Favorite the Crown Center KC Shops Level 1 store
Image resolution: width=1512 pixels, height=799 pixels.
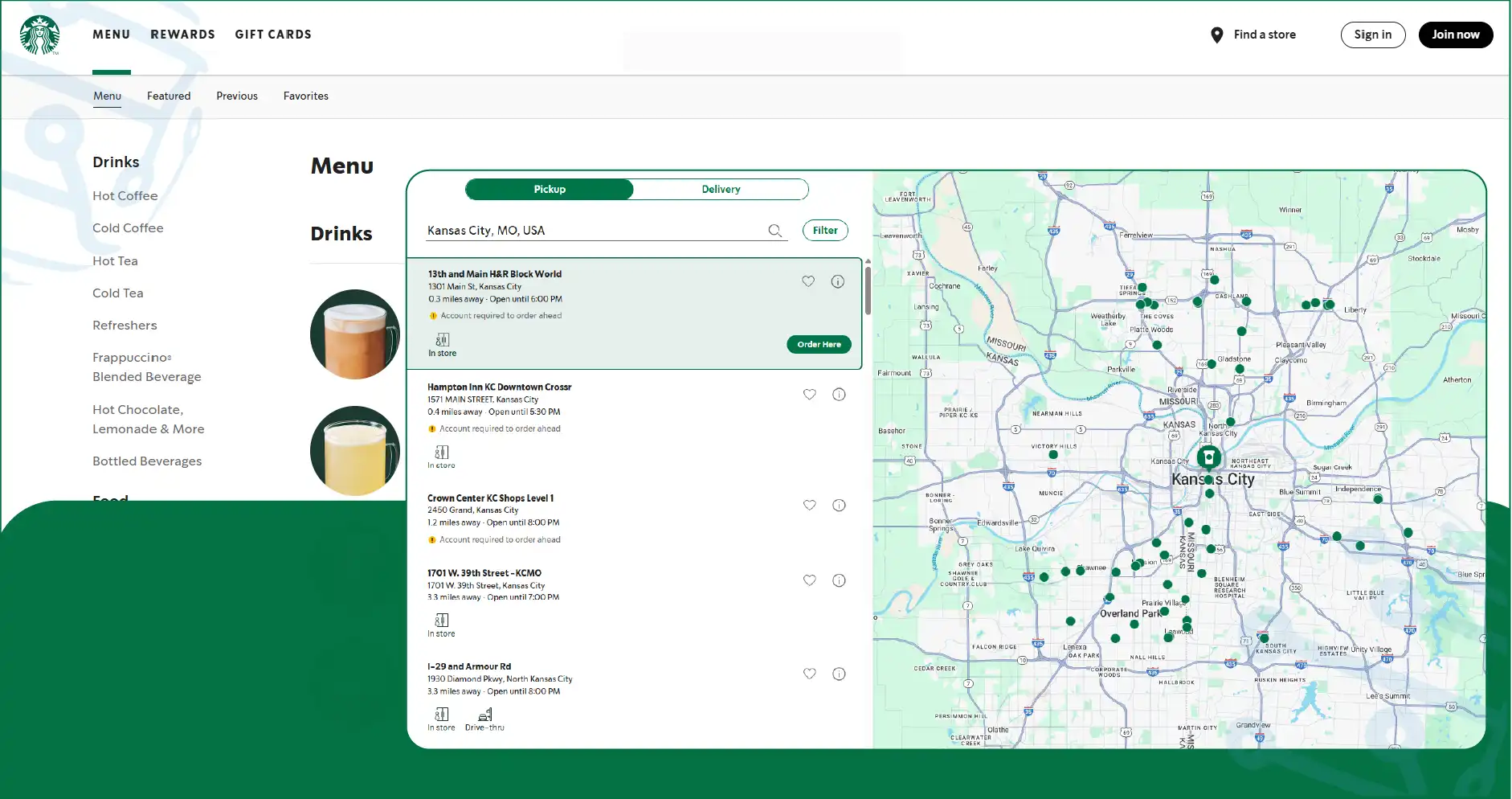(810, 506)
